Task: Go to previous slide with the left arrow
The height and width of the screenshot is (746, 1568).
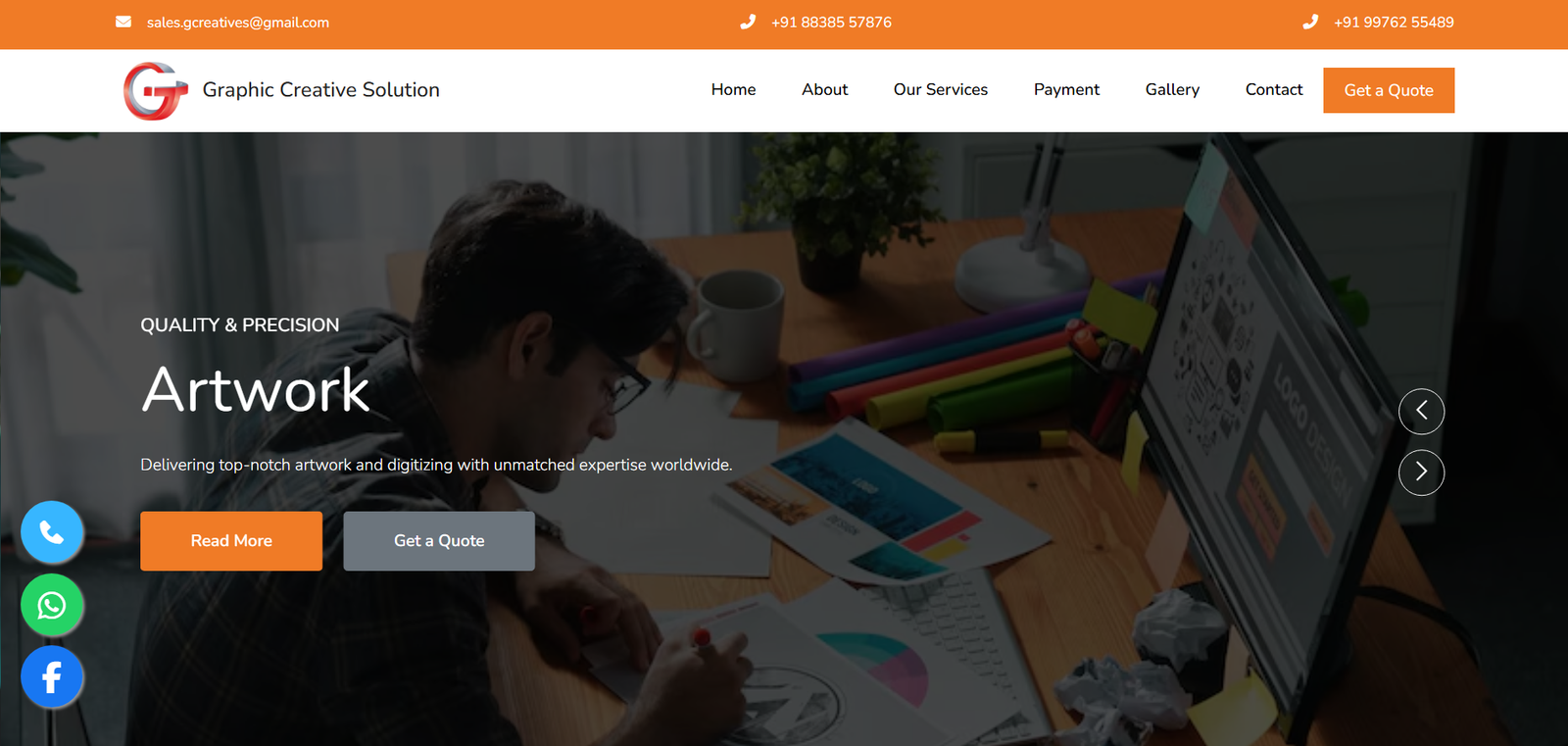Action: pyautogui.click(x=1421, y=412)
